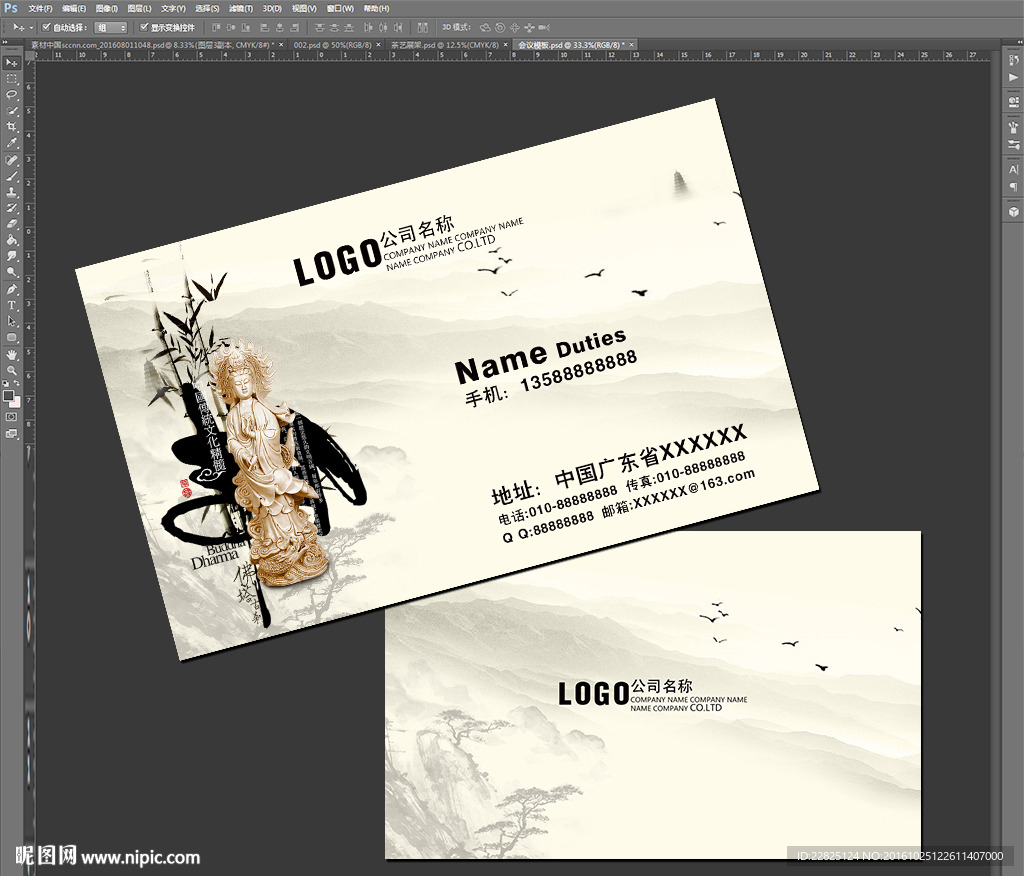Viewport: 1024px width, 876px height.
Task: Select the Rounded Rectangle shape tool
Action: [x=12, y=338]
